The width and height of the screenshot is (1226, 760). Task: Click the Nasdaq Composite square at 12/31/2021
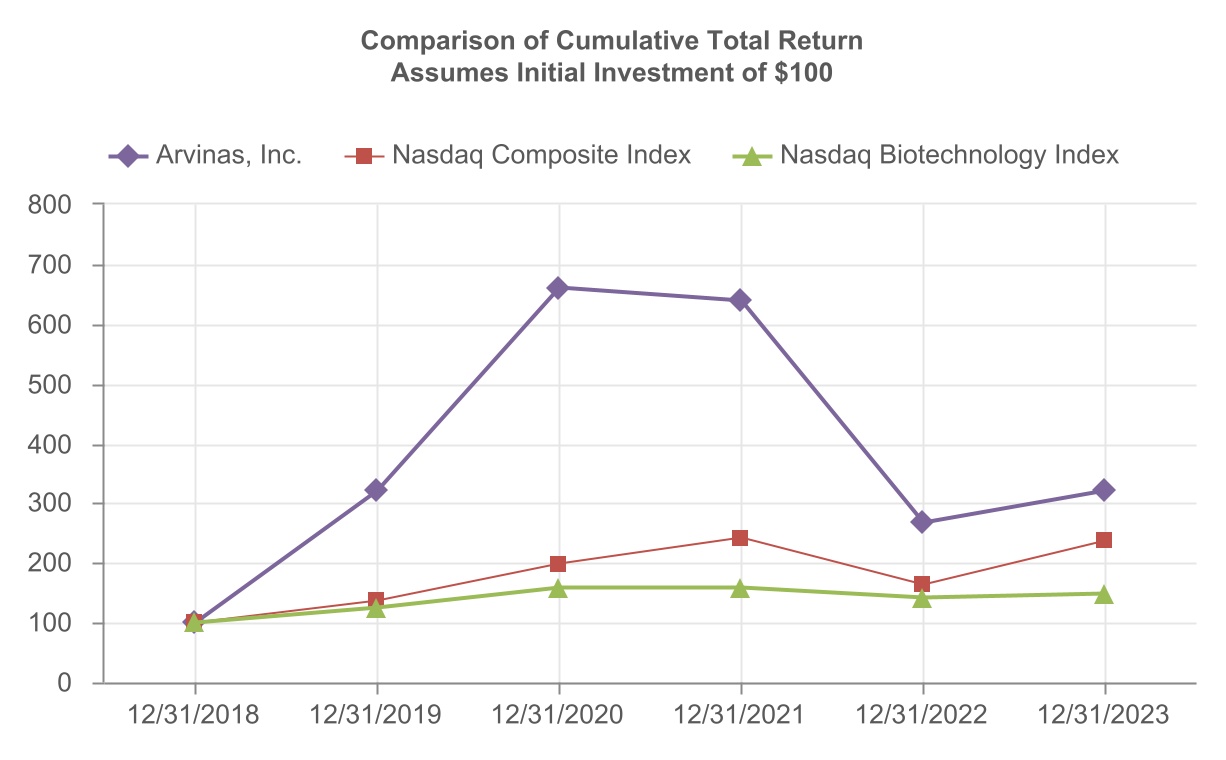click(741, 538)
